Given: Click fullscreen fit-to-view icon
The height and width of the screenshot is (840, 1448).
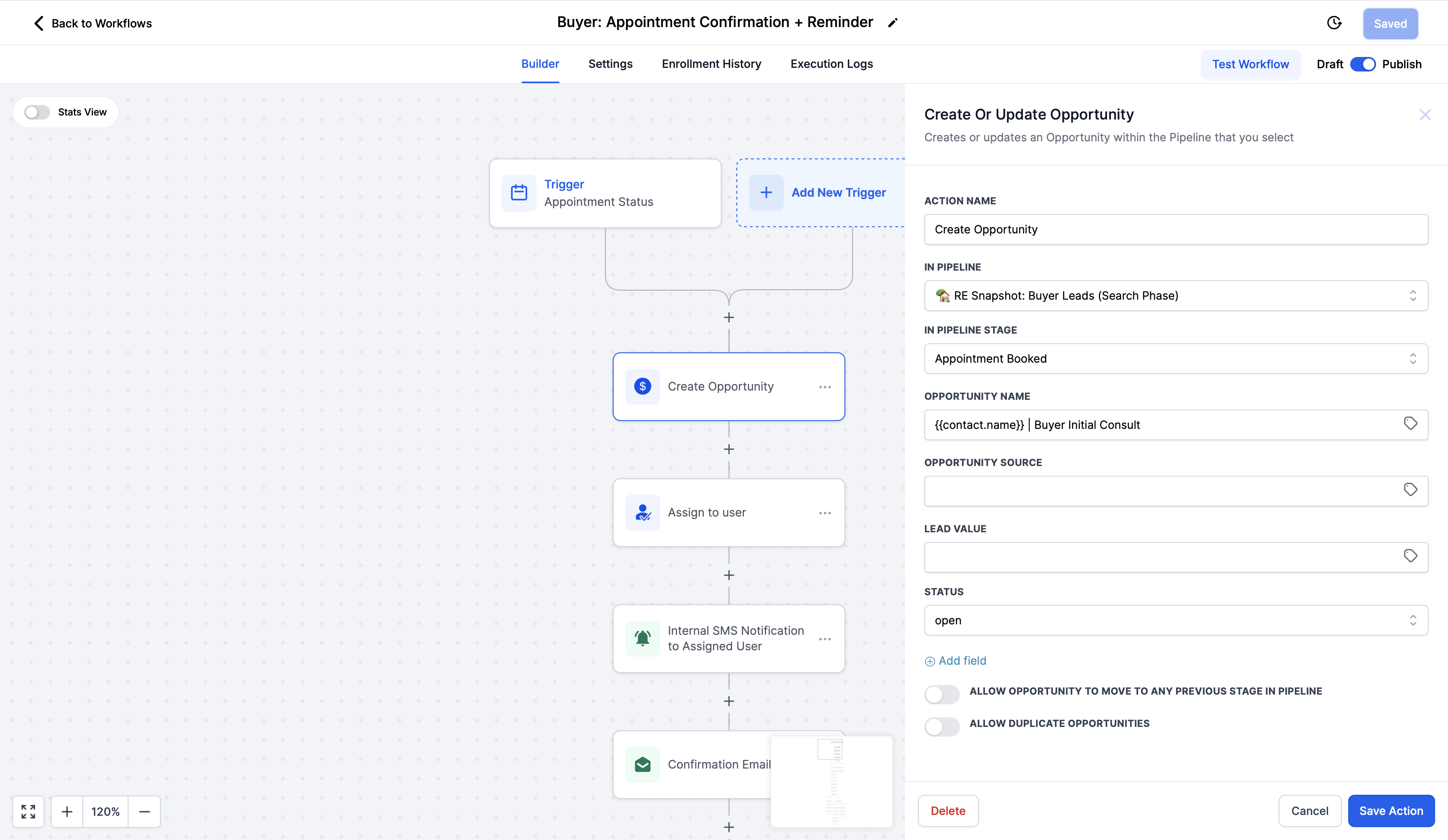Looking at the screenshot, I should point(28,811).
